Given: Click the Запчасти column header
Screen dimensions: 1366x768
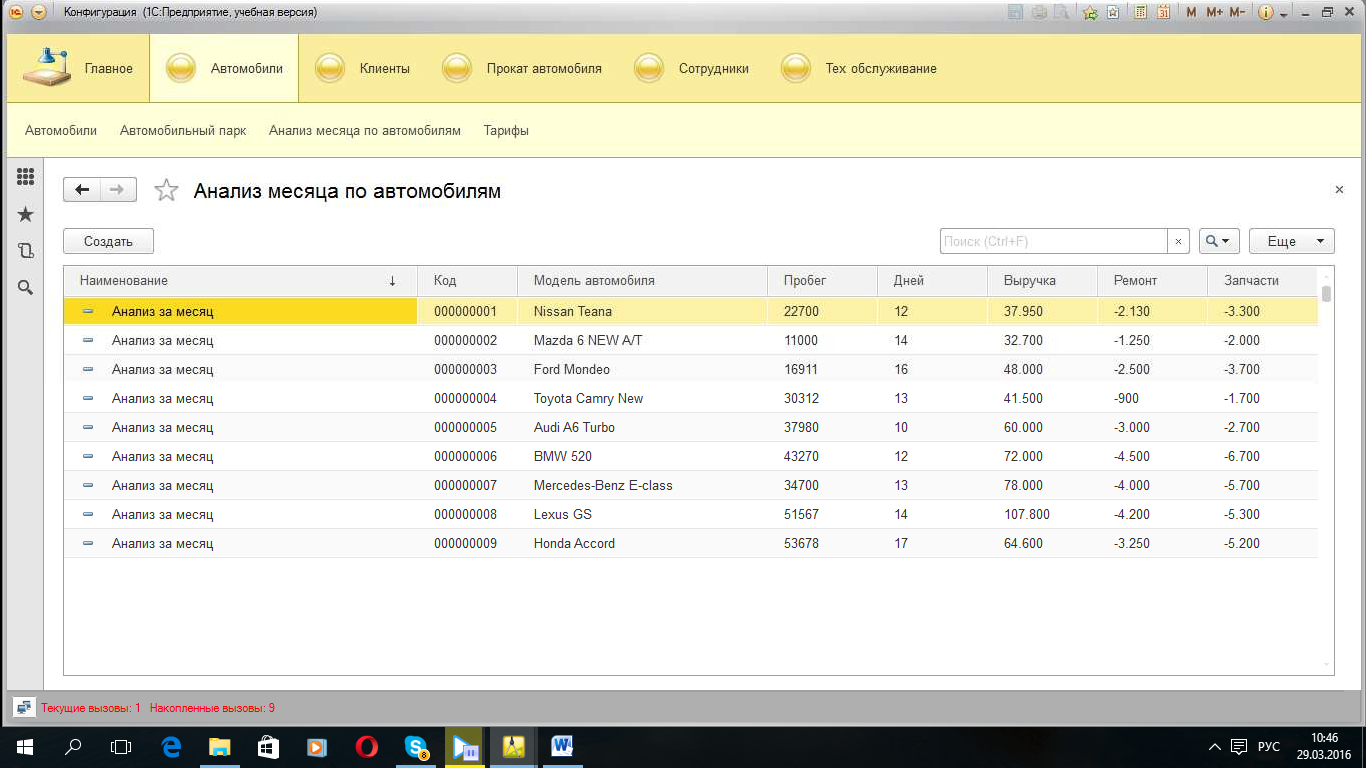Looking at the screenshot, I should click(x=1262, y=280).
